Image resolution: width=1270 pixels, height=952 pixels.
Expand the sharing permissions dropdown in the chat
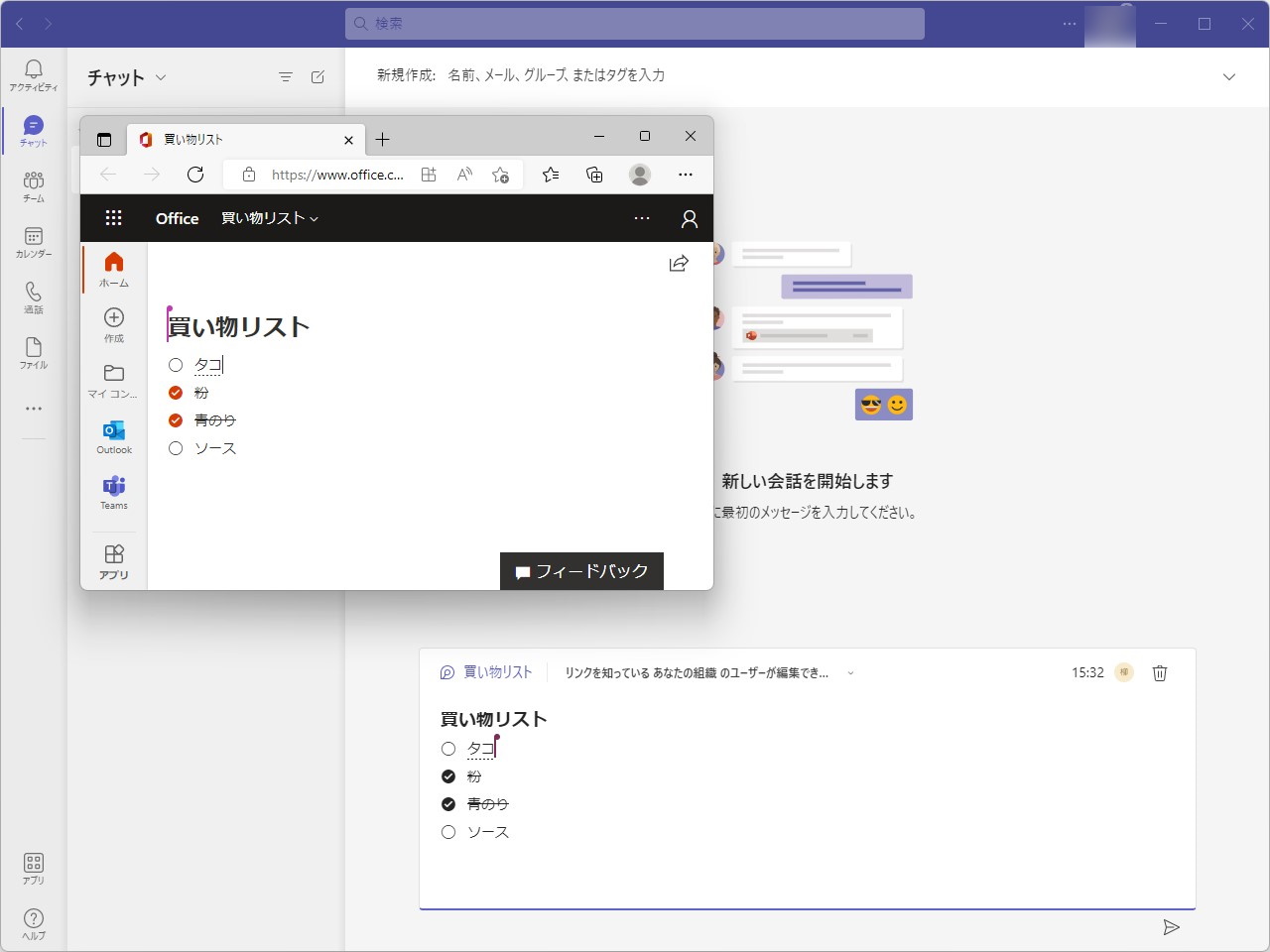pyautogui.click(x=850, y=672)
